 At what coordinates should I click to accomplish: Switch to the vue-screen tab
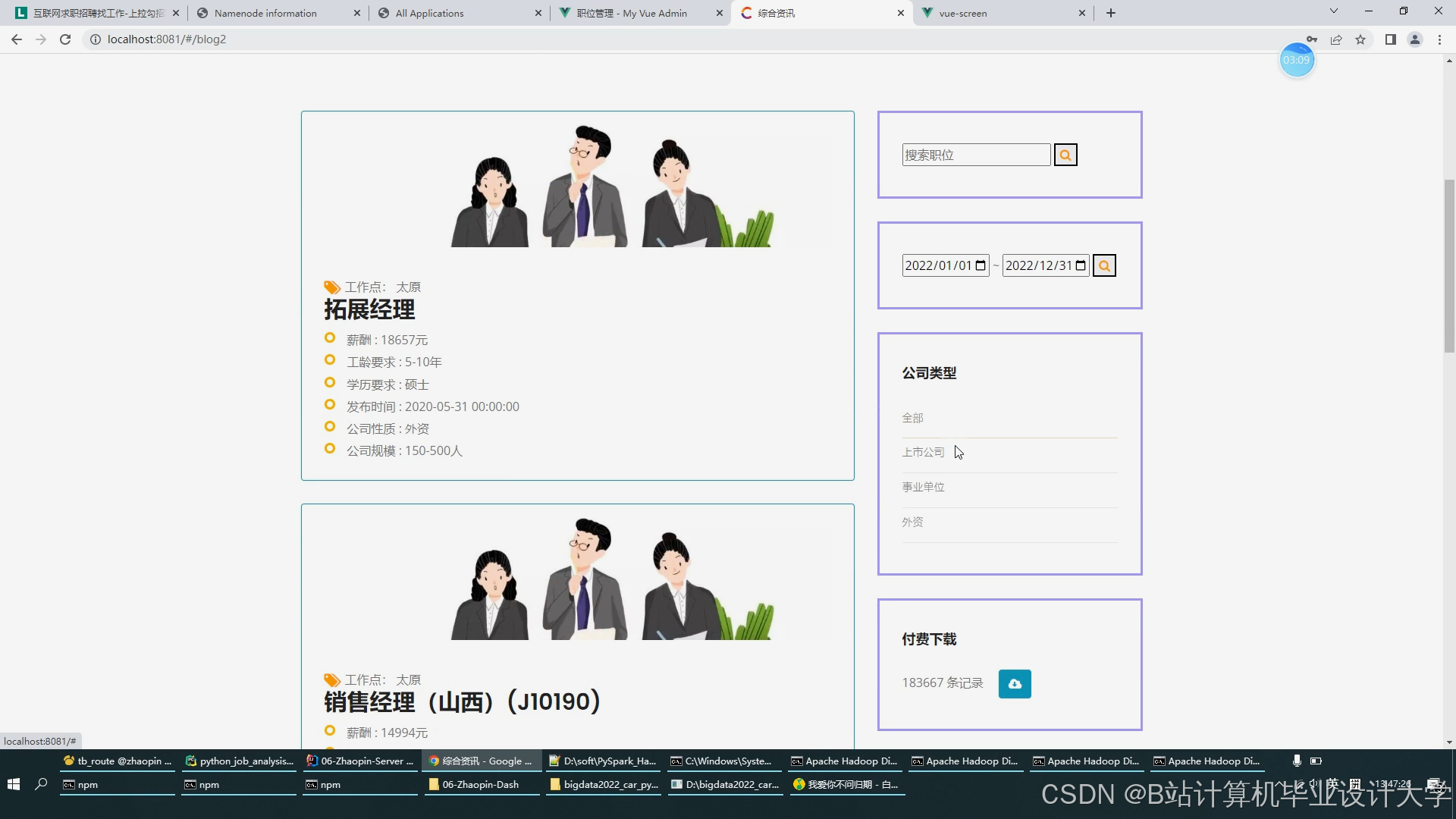[963, 13]
